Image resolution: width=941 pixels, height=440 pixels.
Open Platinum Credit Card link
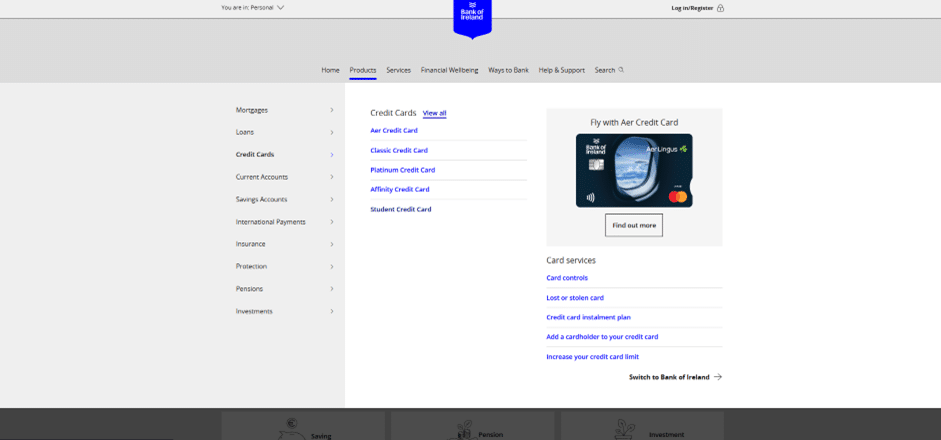point(402,170)
